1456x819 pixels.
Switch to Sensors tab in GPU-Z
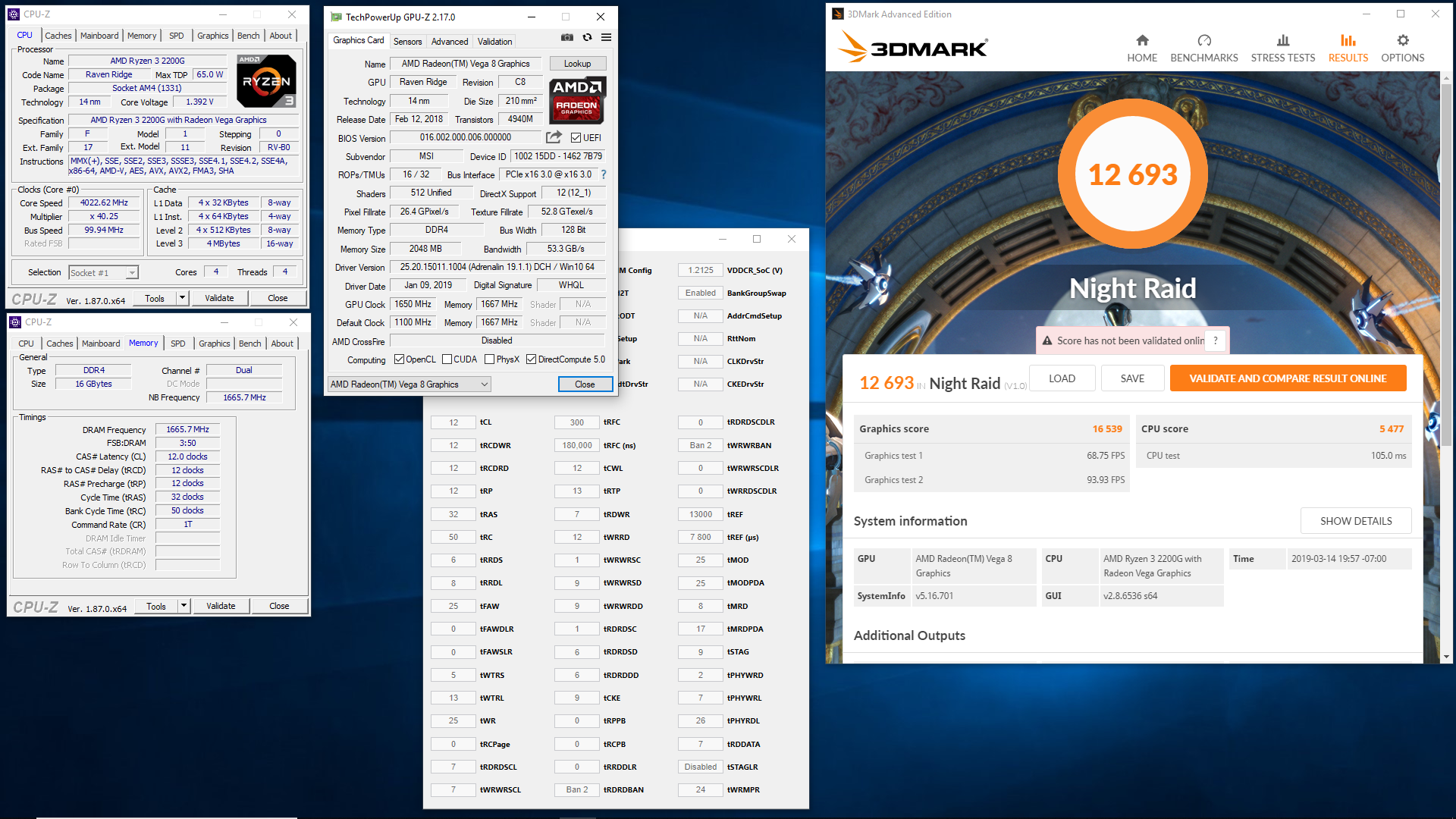407,42
